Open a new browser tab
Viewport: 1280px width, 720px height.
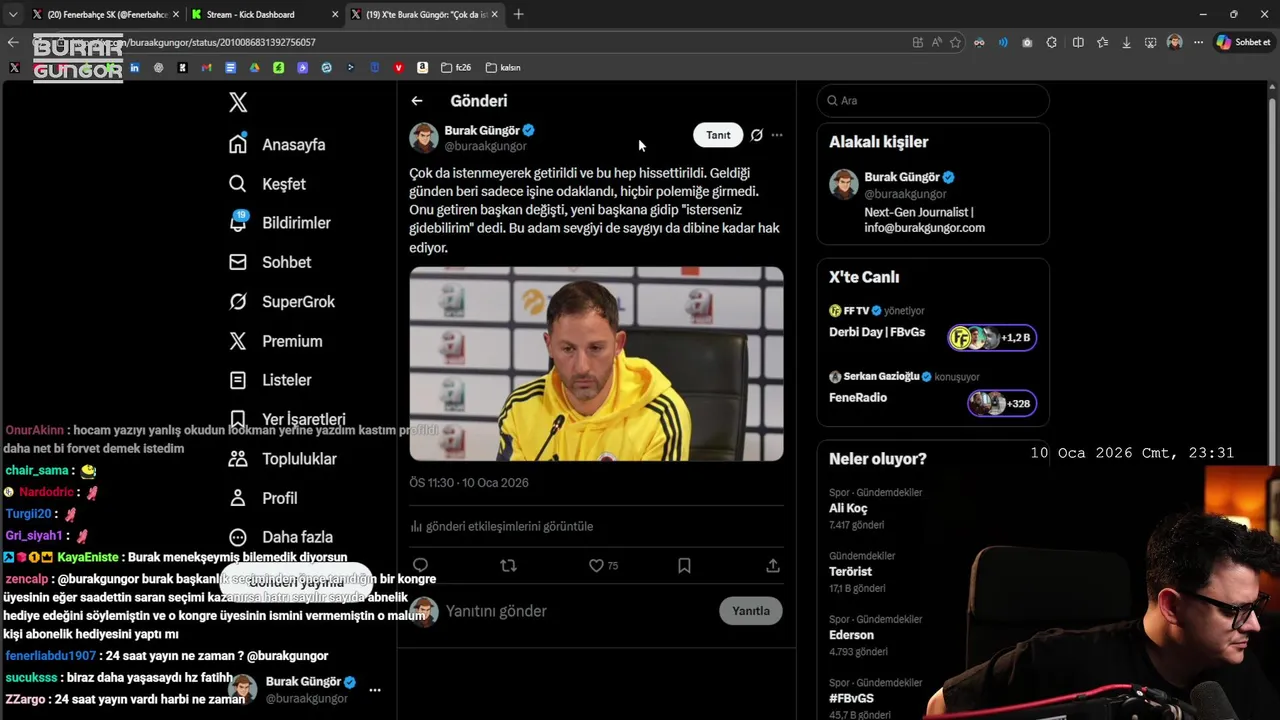pos(518,15)
